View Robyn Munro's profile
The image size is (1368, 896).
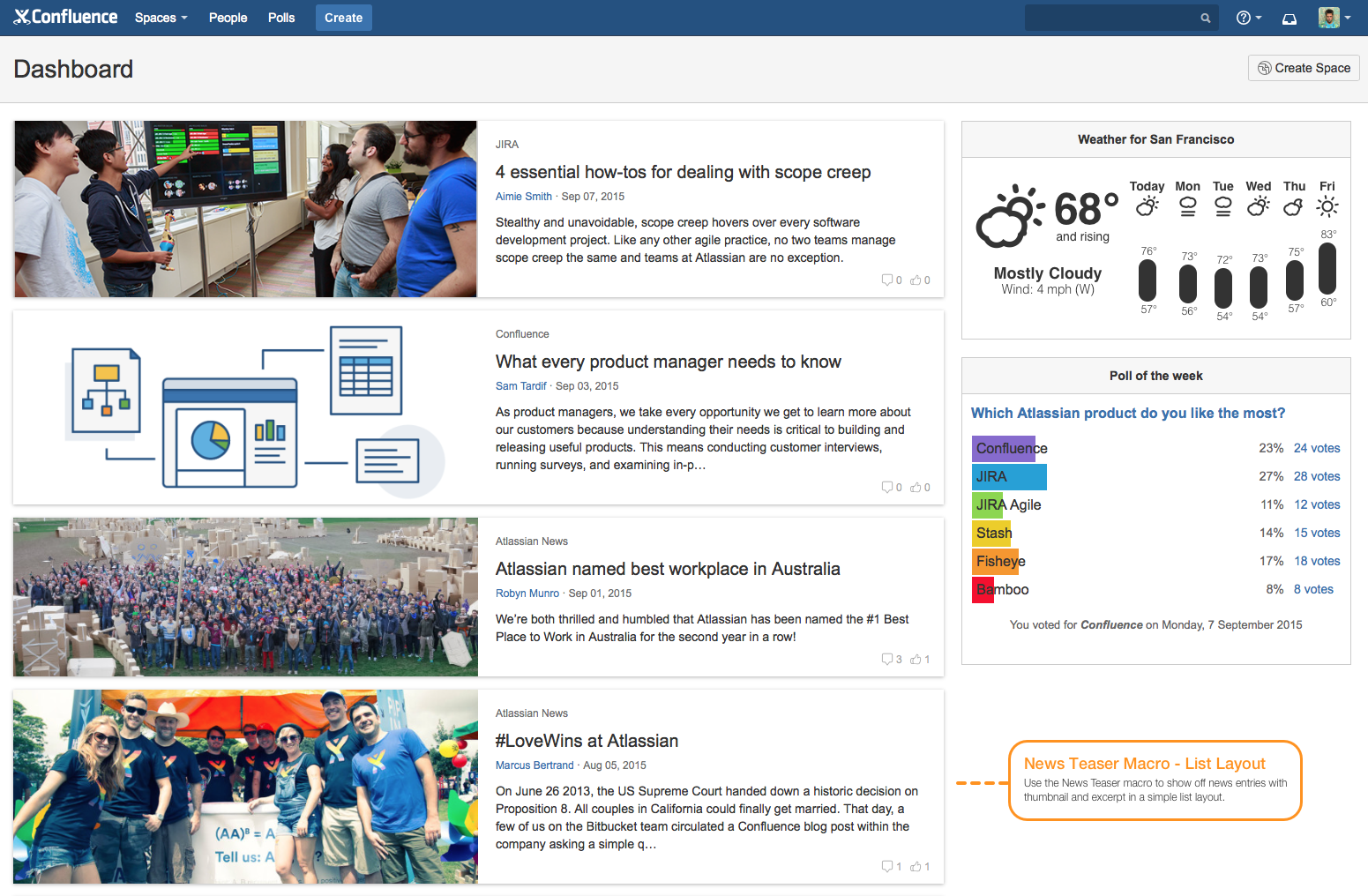click(527, 594)
